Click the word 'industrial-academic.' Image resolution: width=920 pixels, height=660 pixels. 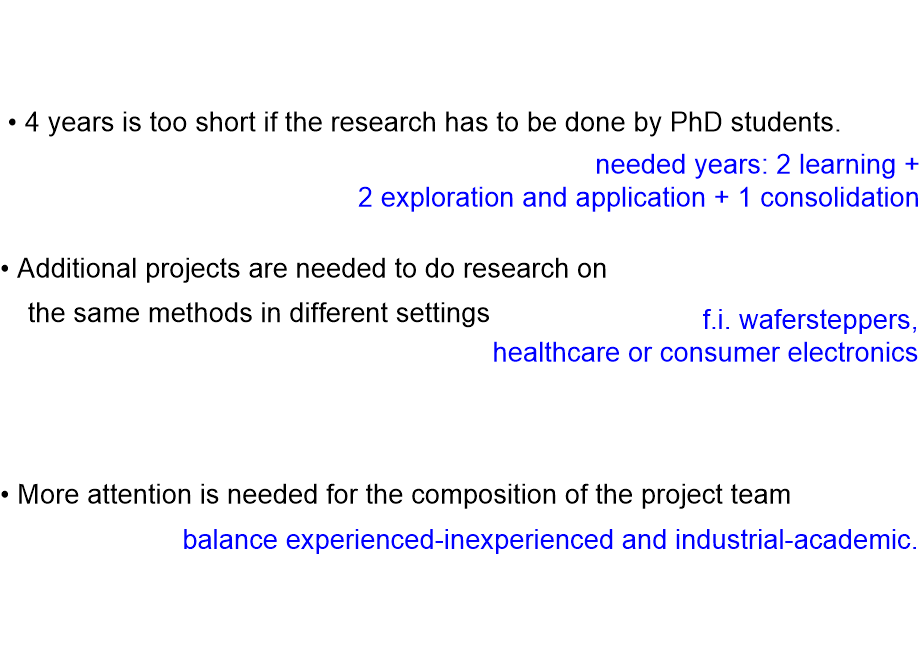coord(796,540)
